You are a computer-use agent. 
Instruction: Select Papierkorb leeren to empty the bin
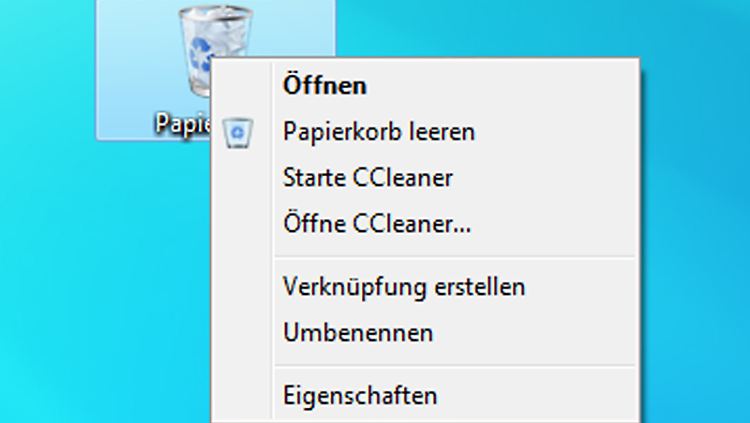pos(379,132)
